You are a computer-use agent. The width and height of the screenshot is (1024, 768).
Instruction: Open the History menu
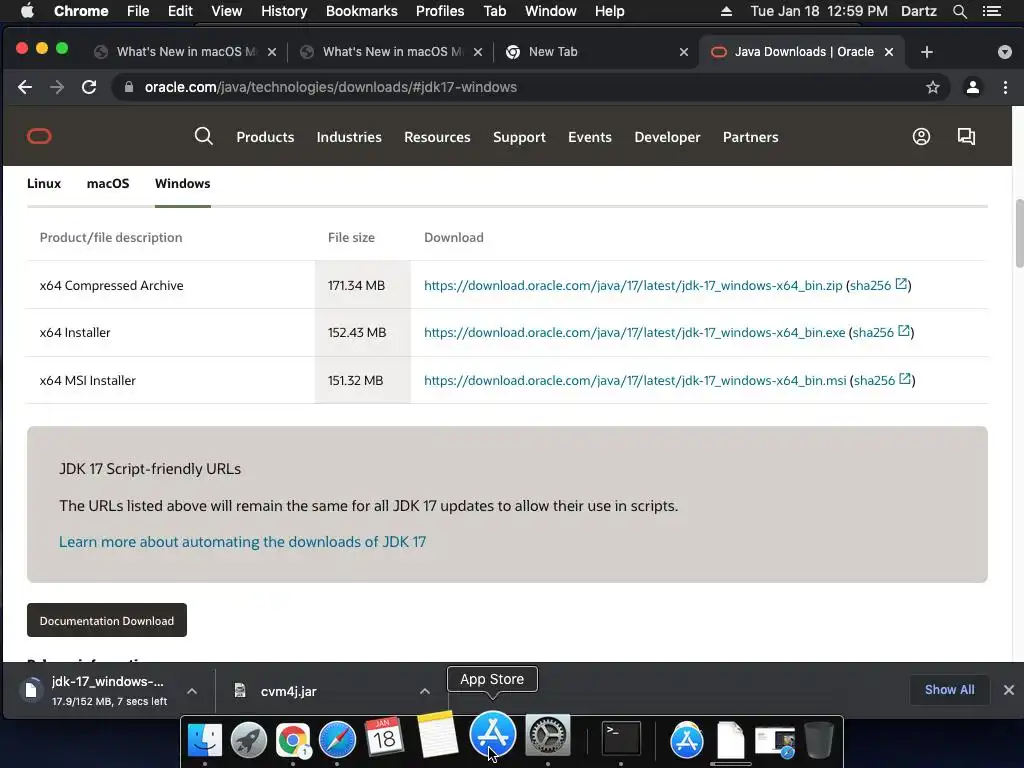coord(284,11)
